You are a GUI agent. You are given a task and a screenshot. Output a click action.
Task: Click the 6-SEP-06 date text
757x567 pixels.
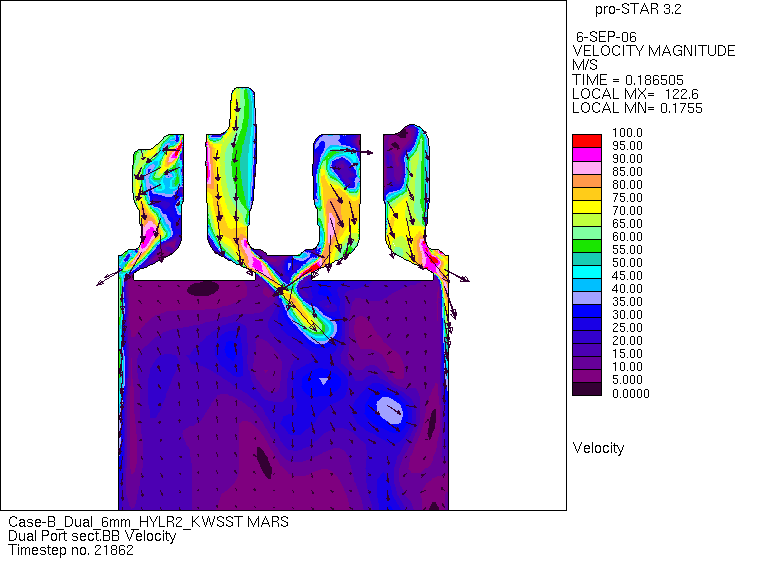click(x=606, y=37)
